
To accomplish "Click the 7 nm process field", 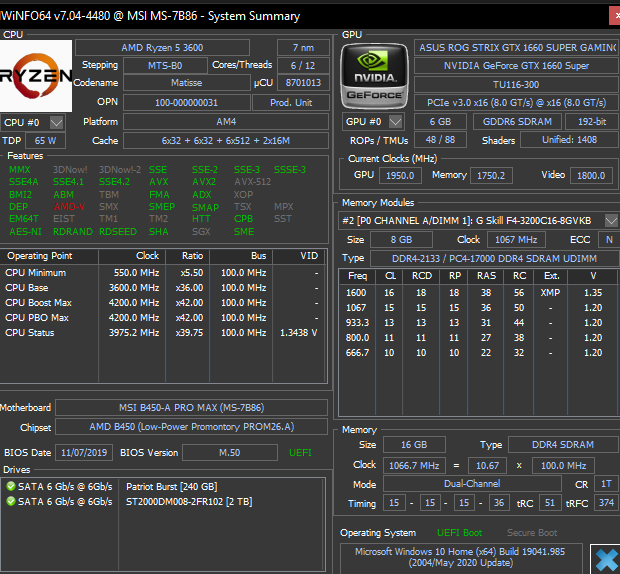I will point(303,48).
